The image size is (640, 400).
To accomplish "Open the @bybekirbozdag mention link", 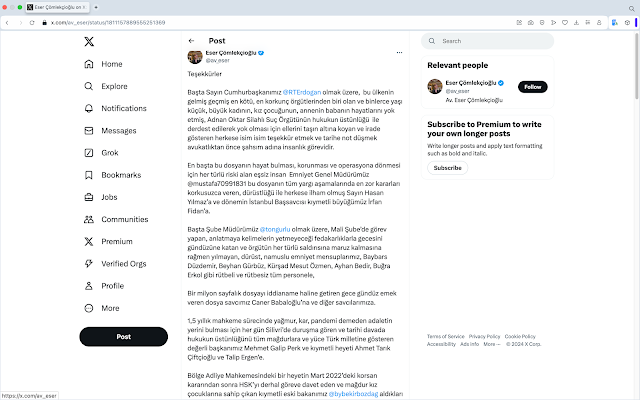I will pyautogui.click(x=353, y=394).
